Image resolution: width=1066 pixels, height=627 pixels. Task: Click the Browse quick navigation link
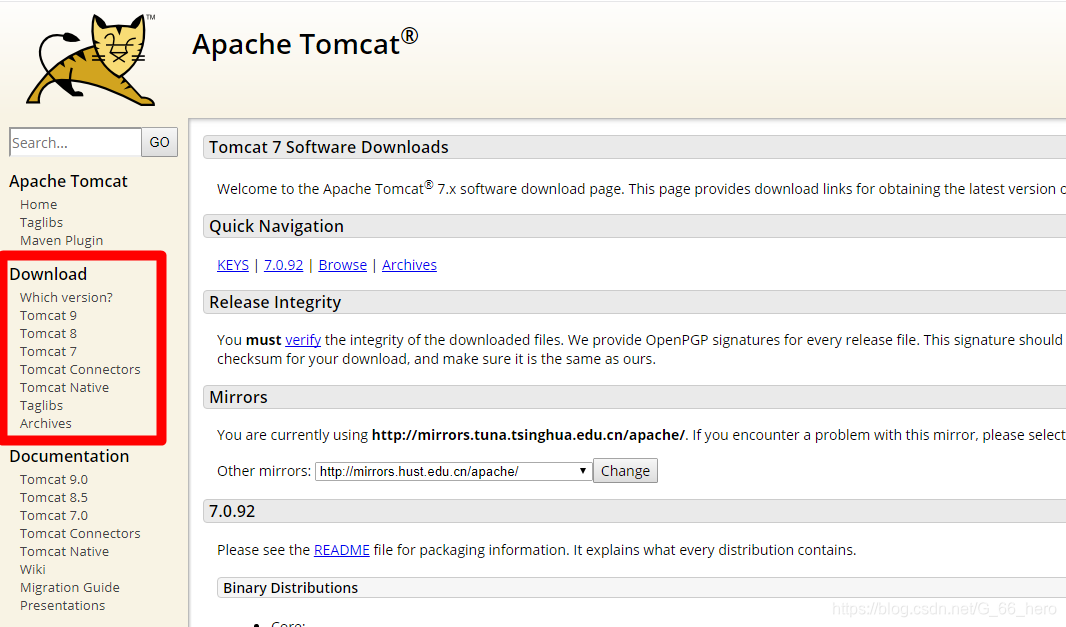coord(343,265)
